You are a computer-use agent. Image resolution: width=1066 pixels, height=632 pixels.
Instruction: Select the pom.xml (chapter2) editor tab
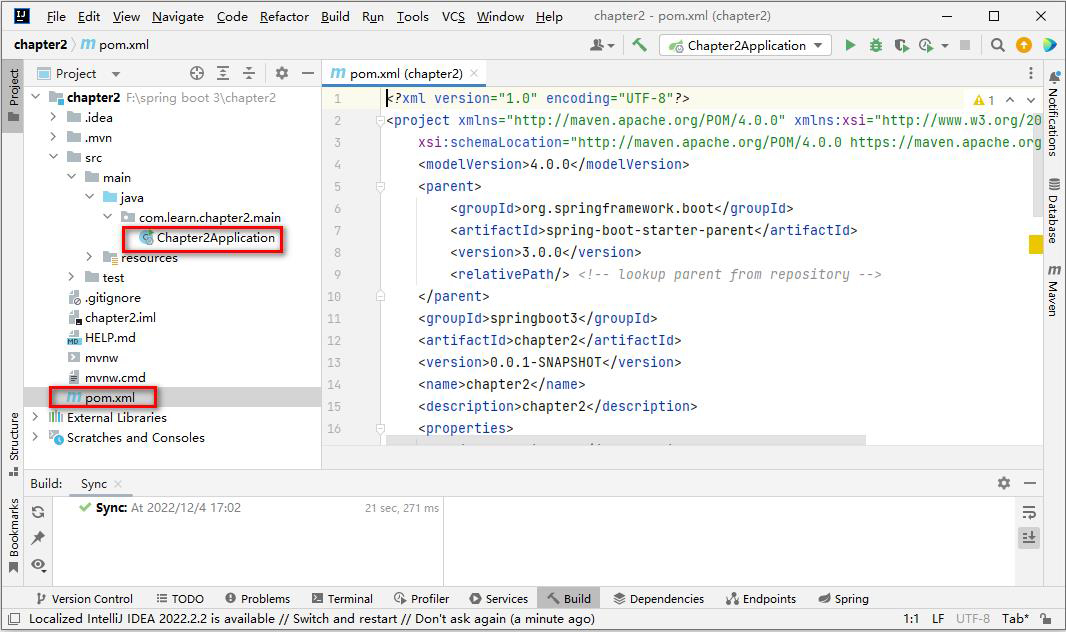click(405, 73)
